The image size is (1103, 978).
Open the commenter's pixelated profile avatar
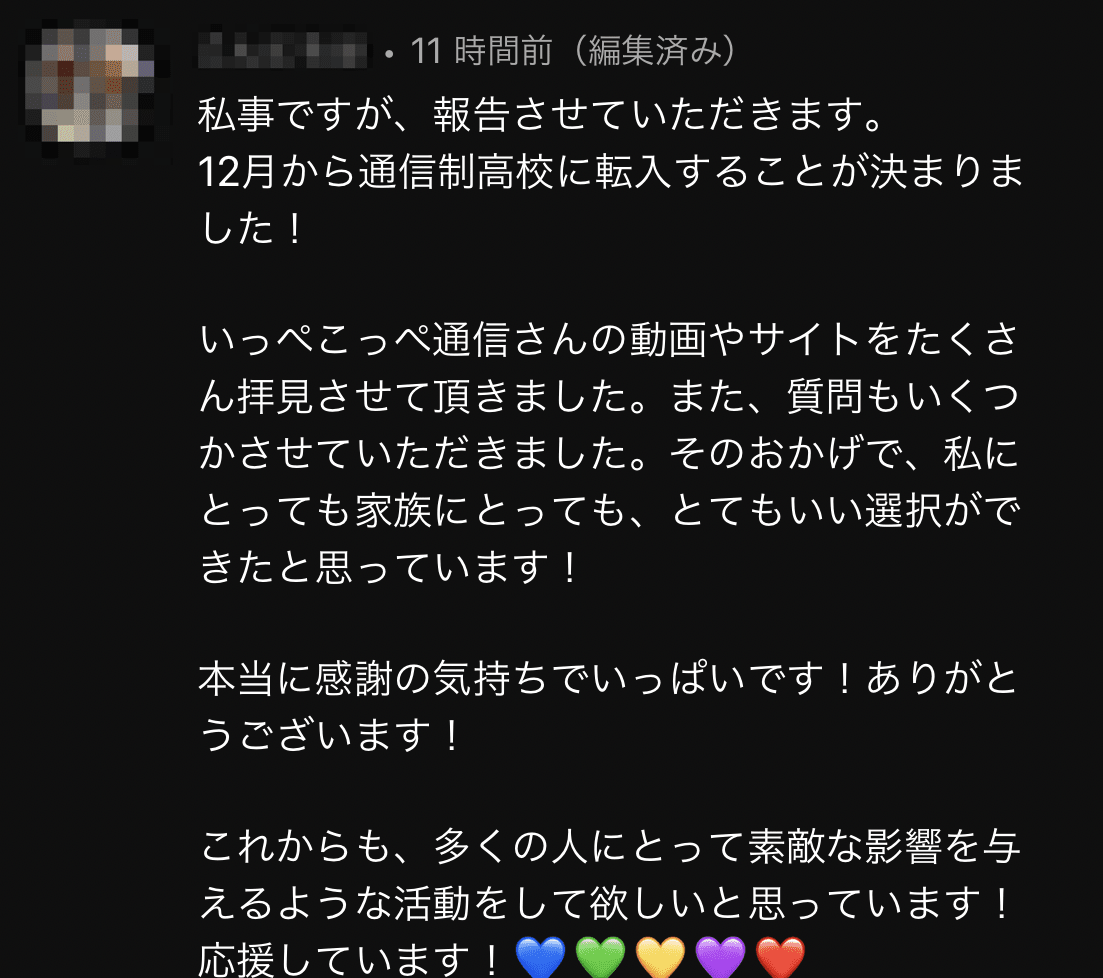[90, 83]
